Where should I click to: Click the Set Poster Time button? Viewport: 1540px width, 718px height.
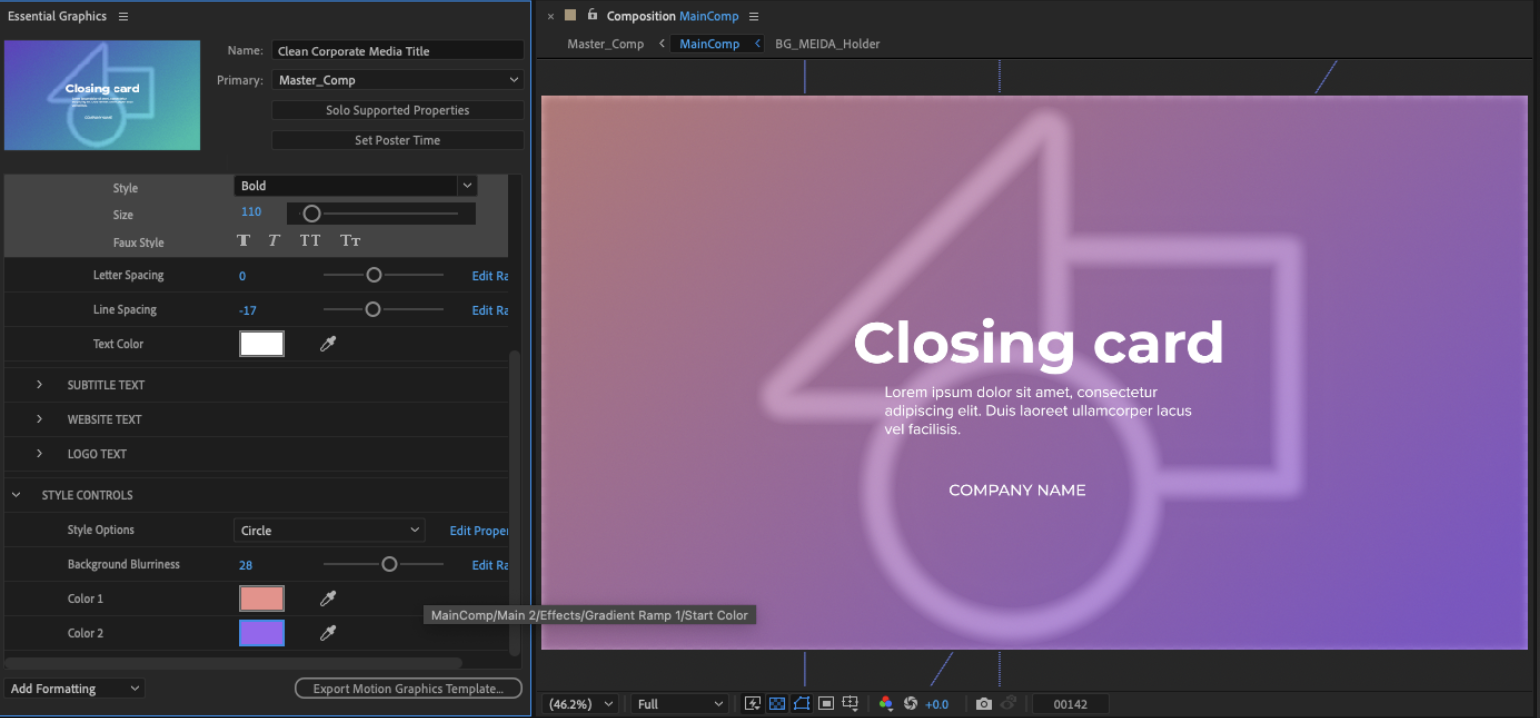coord(397,140)
